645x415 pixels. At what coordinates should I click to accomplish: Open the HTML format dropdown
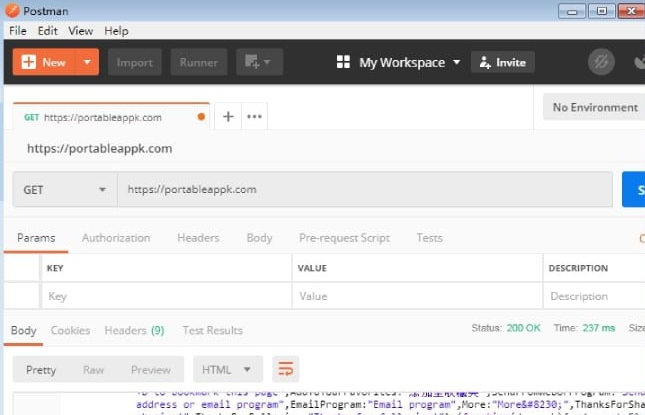click(228, 369)
